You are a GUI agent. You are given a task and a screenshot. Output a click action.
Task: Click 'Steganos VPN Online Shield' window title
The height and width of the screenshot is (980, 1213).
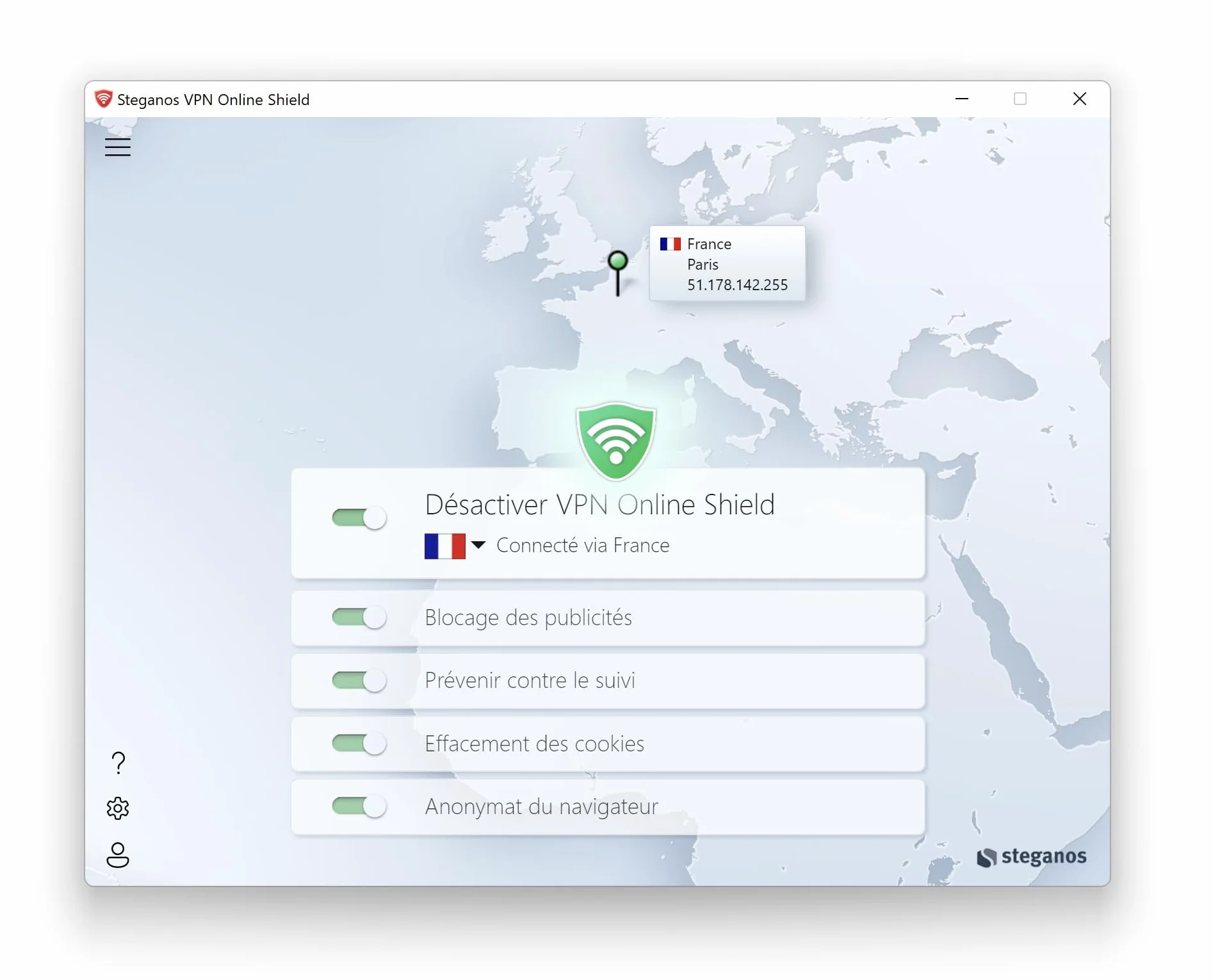(213, 100)
